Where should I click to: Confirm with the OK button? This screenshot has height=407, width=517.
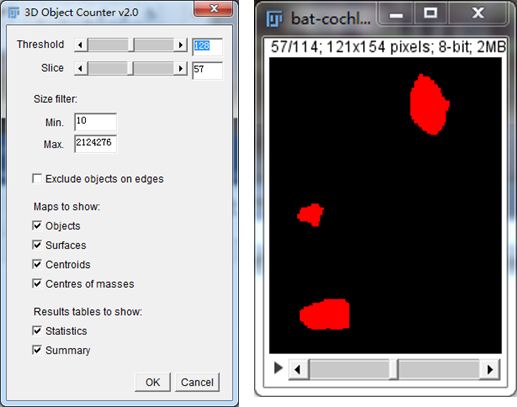[153, 382]
